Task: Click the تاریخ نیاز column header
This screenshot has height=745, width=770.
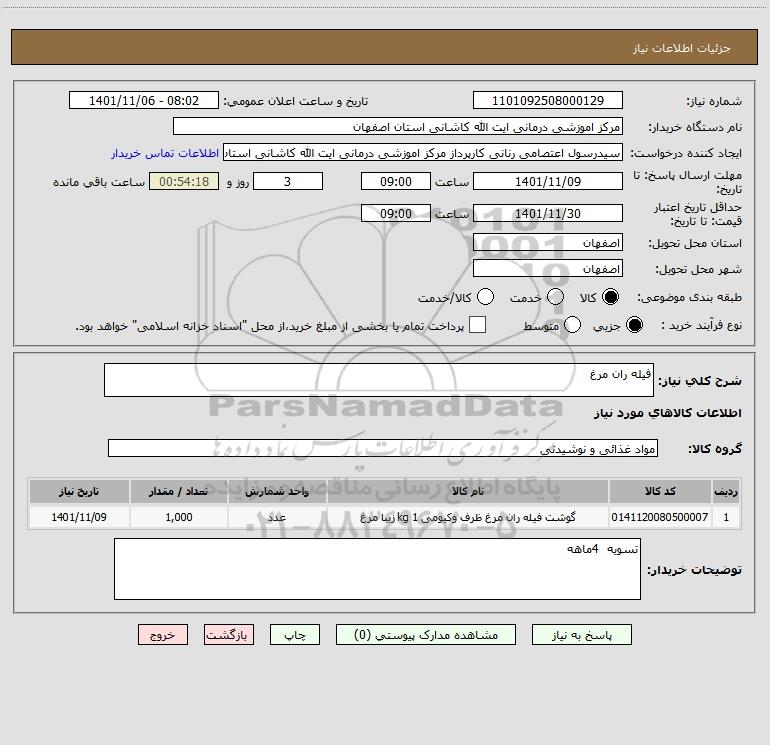Action: [79, 491]
